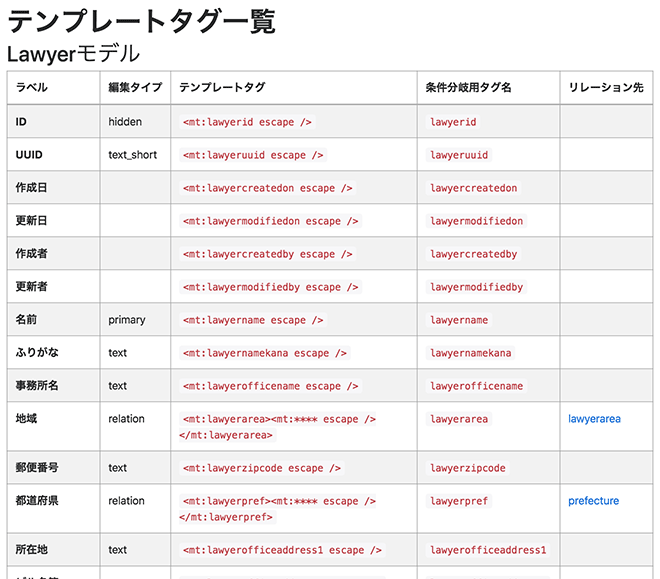The height and width of the screenshot is (579, 660).
Task: Click the ラベル column header
Action: click(53, 88)
